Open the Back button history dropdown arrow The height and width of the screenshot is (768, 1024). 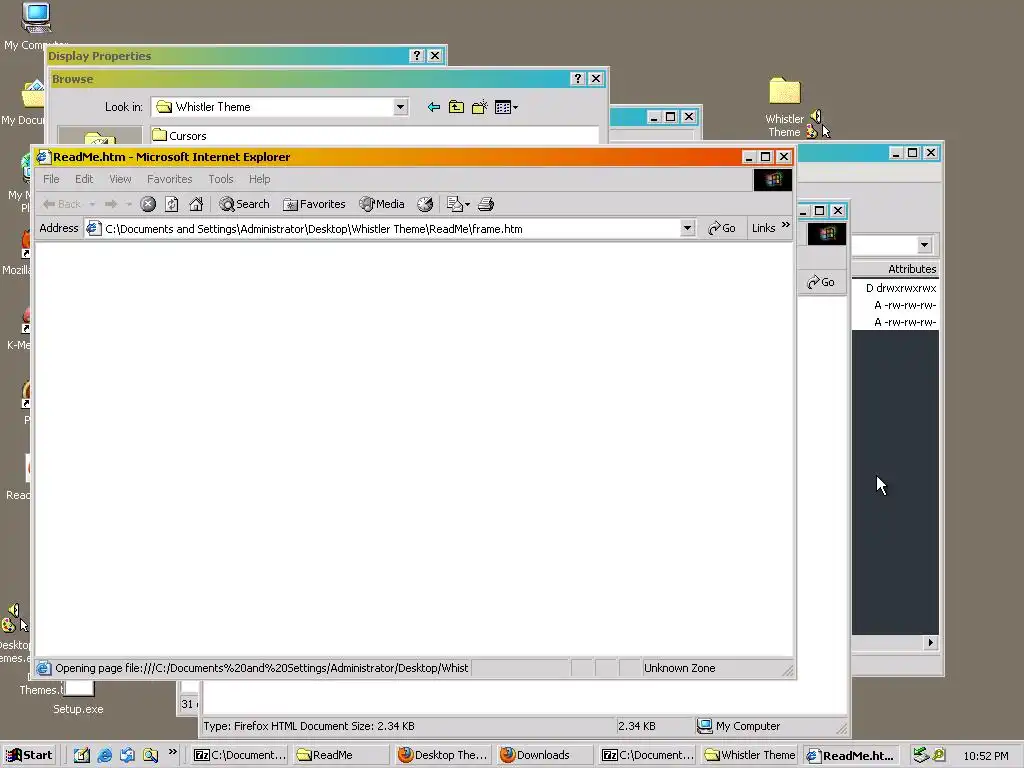point(92,204)
